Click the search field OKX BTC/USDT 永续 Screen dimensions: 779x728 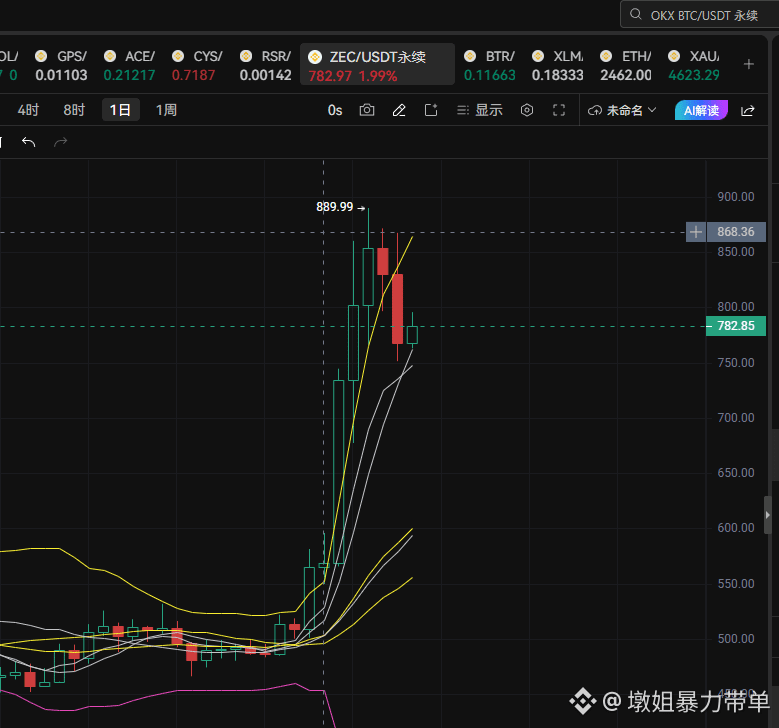700,15
